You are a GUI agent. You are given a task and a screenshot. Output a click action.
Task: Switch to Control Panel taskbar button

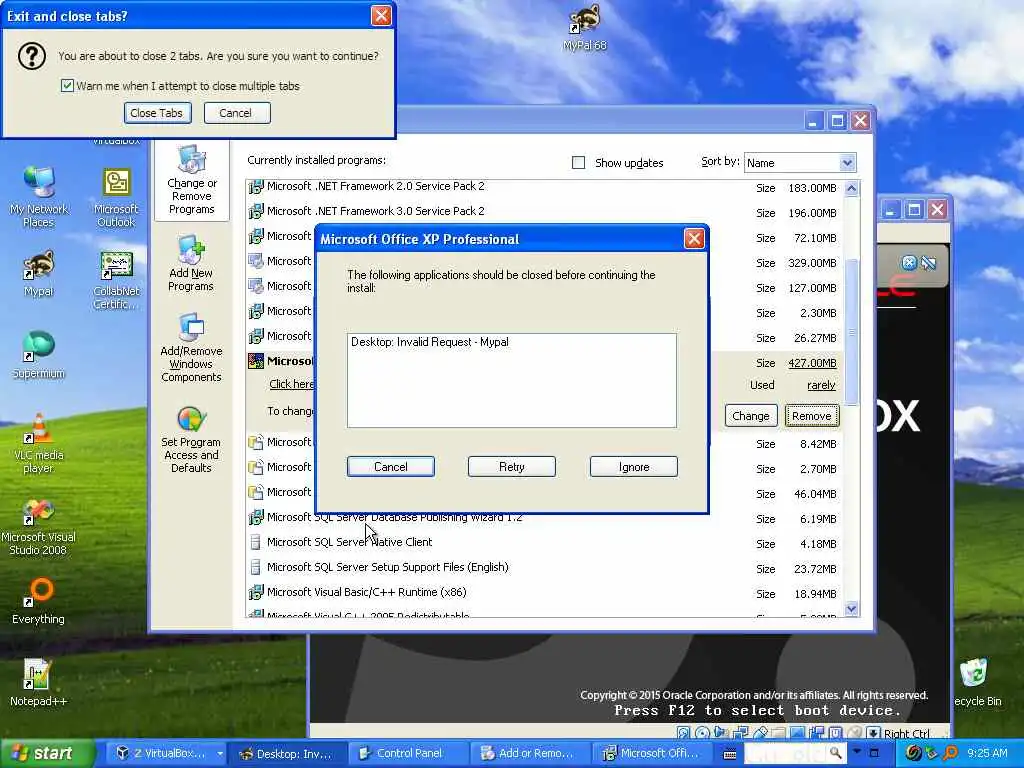point(409,754)
